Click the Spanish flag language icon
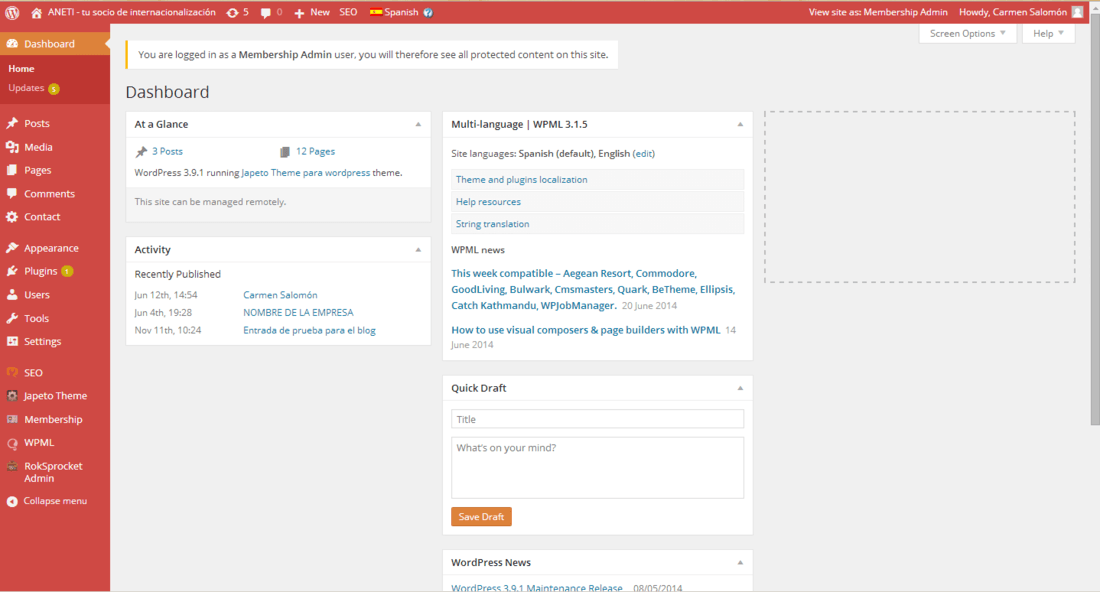Screen dimensions: 1100x592 point(376,12)
